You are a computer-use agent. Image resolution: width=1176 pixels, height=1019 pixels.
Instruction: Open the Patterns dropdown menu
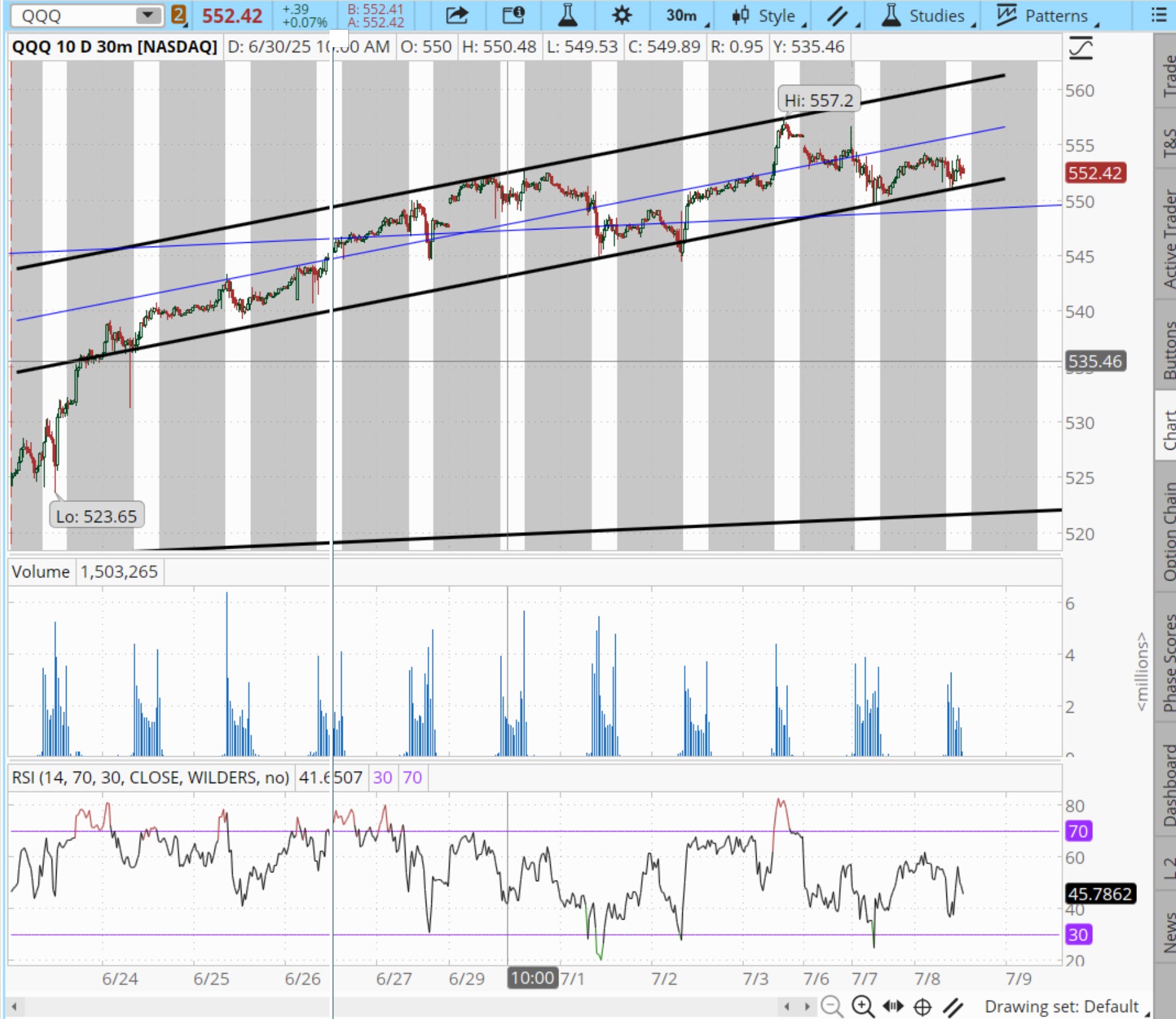click(1048, 16)
